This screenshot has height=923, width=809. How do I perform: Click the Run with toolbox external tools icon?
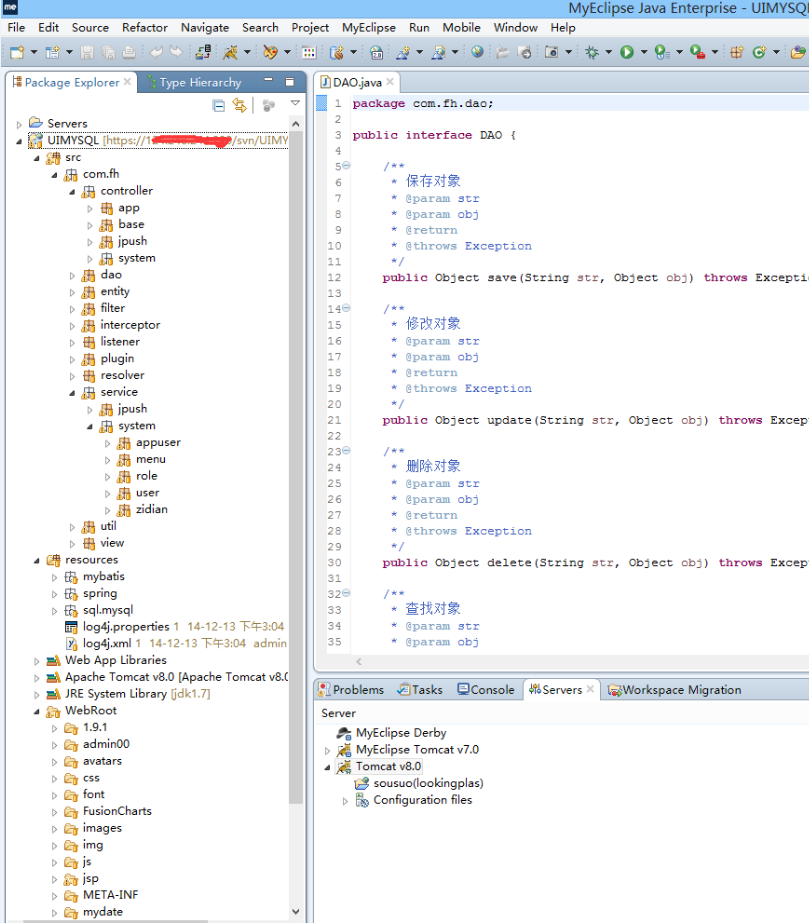(698, 52)
